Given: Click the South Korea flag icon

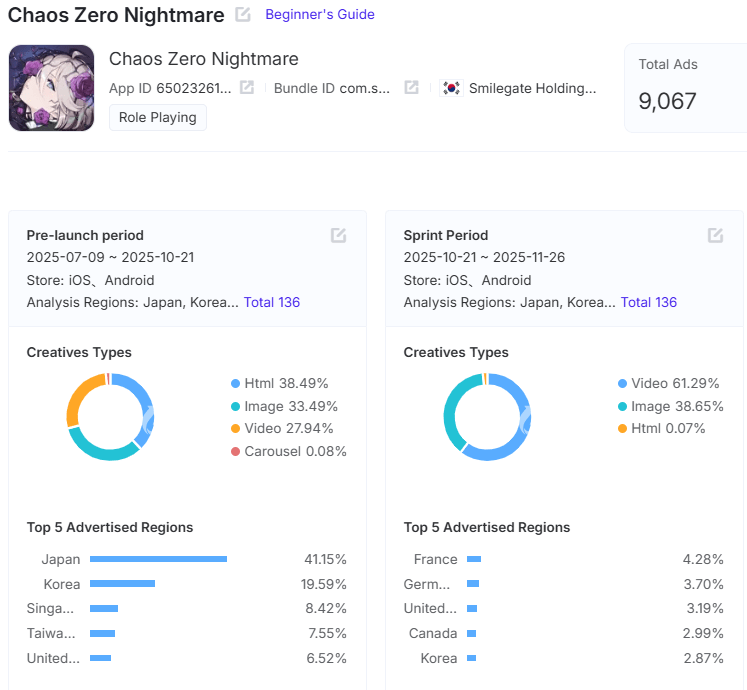Looking at the screenshot, I should tap(452, 88).
